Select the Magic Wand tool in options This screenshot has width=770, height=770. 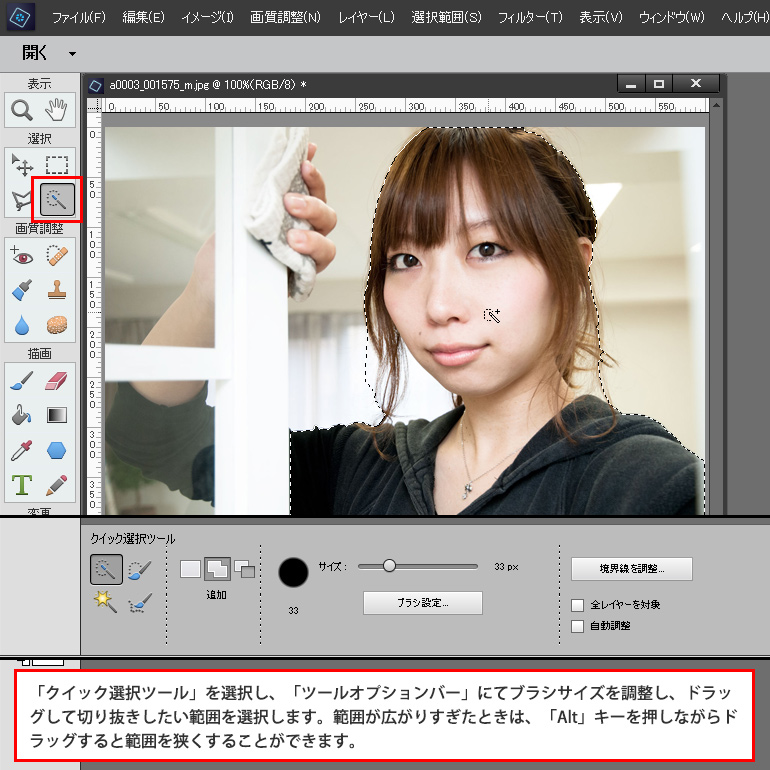[105, 602]
